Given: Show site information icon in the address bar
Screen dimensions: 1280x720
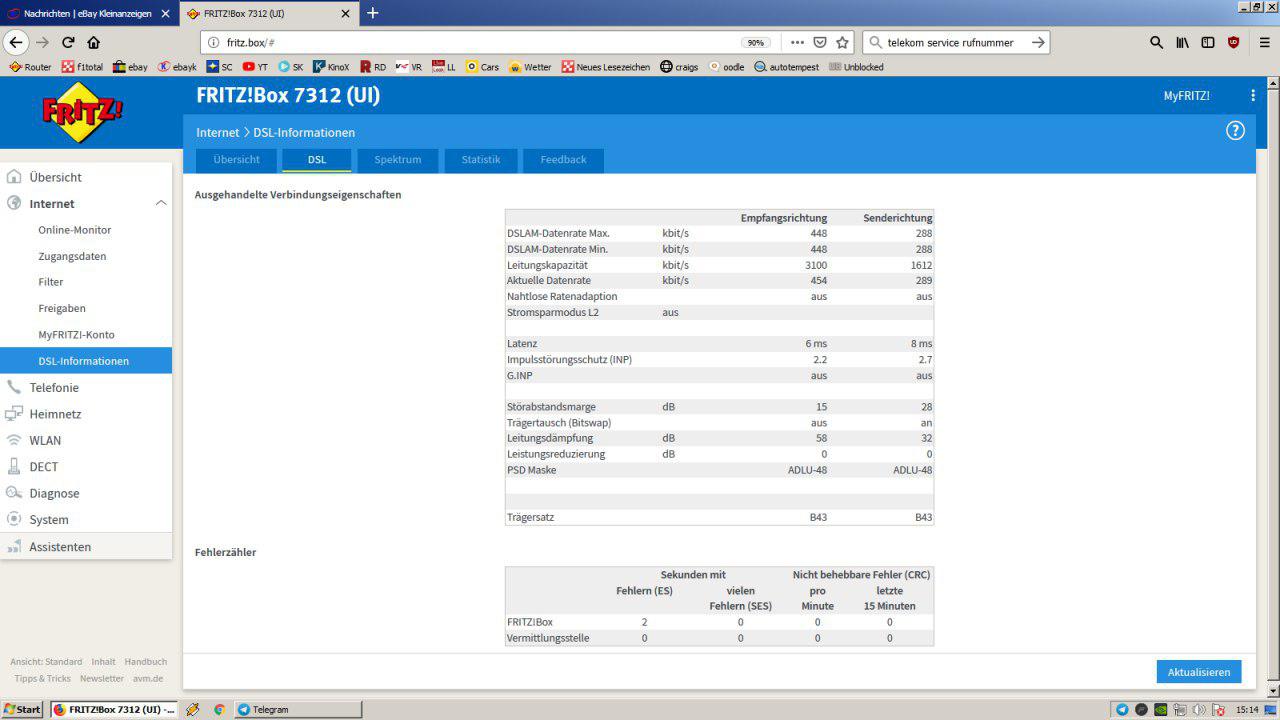Looking at the screenshot, I should pos(214,42).
